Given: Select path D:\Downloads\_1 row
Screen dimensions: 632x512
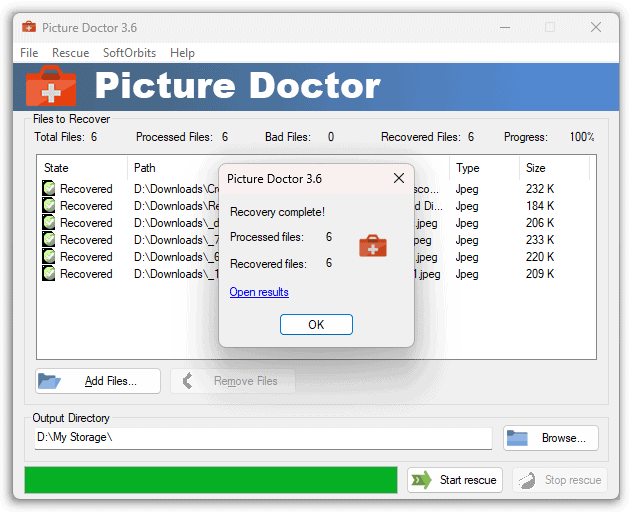Looking at the screenshot, I should 176,274.
